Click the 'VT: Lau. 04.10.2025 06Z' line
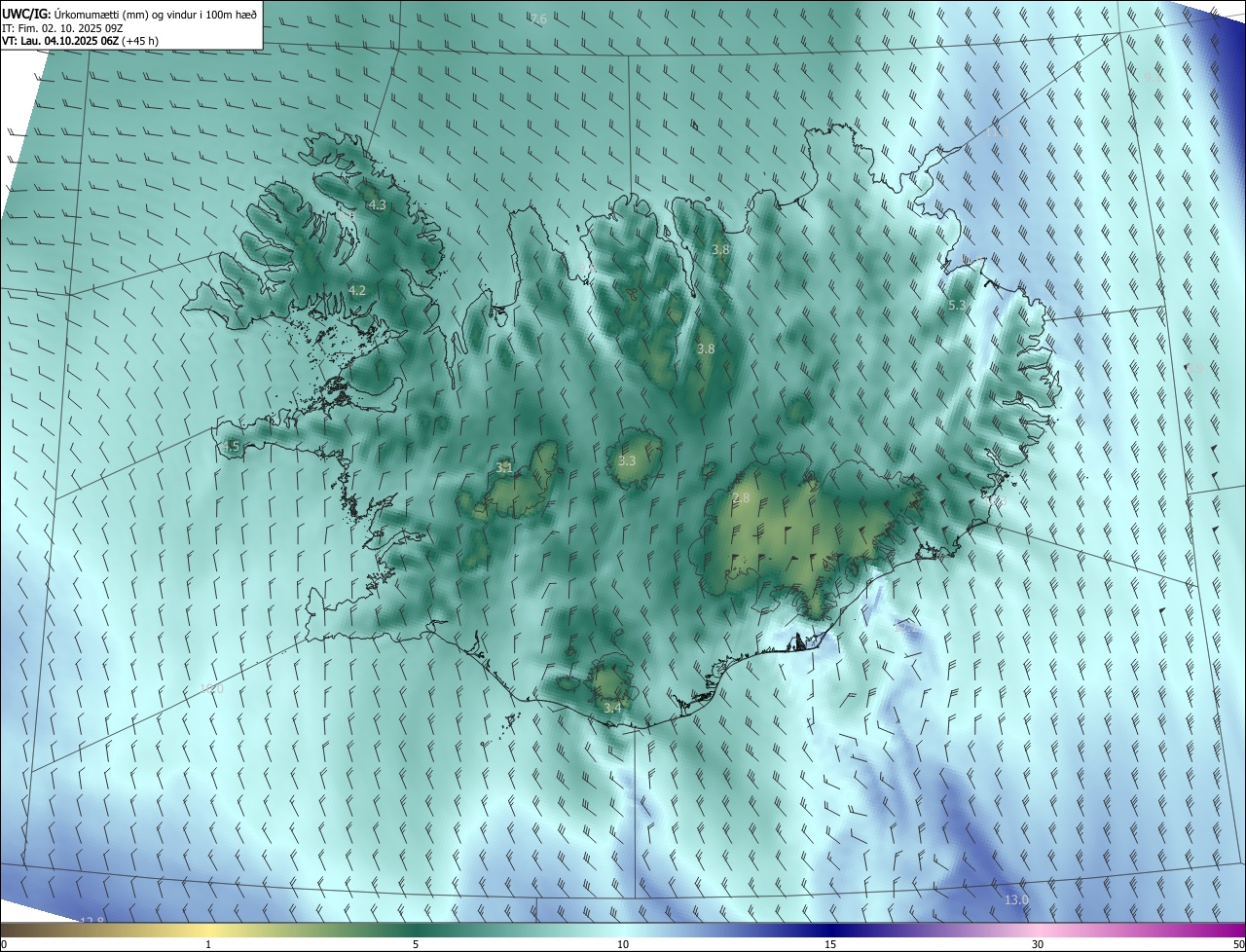The height and width of the screenshot is (952, 1246). (x=80, y=41)
